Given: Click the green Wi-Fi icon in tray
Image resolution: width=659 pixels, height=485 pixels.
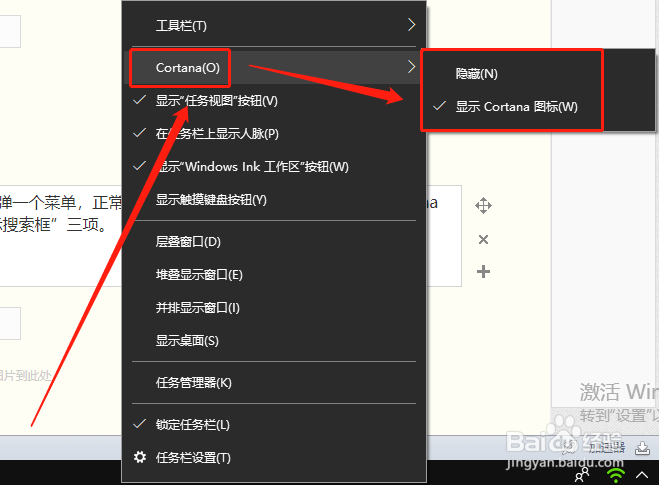Looking at the screenshot, I should [x=616, y=475].
